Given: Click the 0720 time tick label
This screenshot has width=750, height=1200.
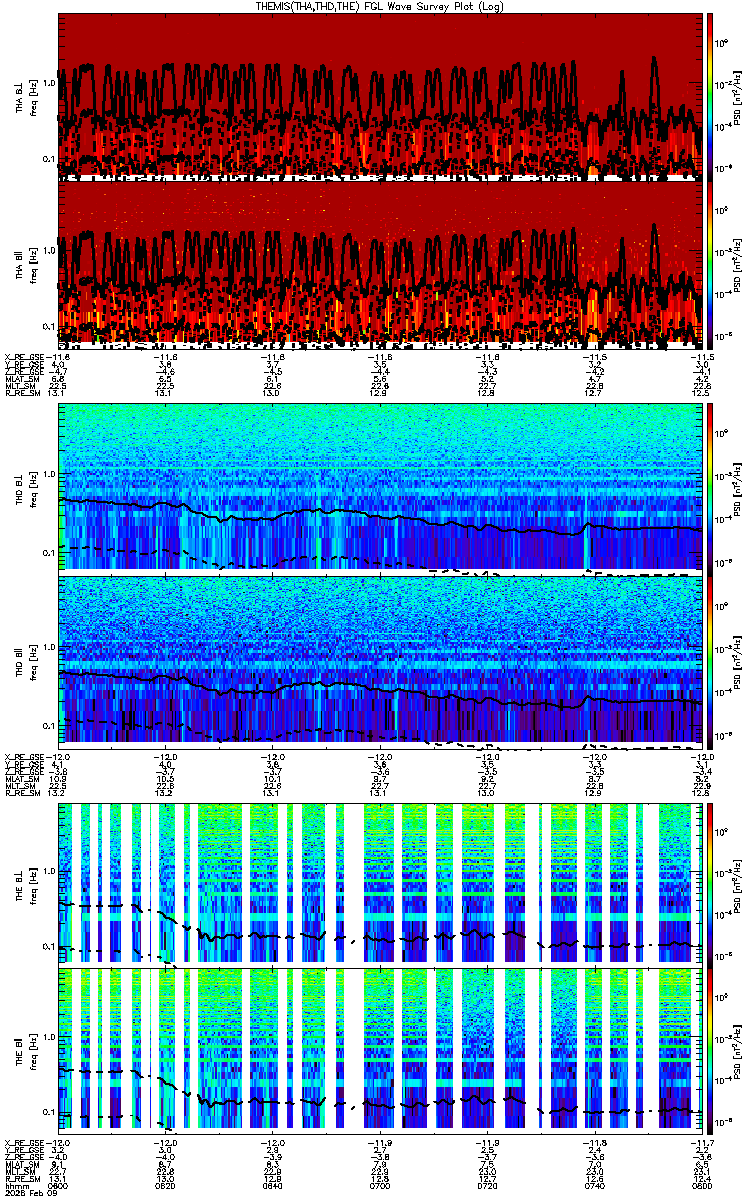Looking at the screenshot, I should pos(487,1184).
